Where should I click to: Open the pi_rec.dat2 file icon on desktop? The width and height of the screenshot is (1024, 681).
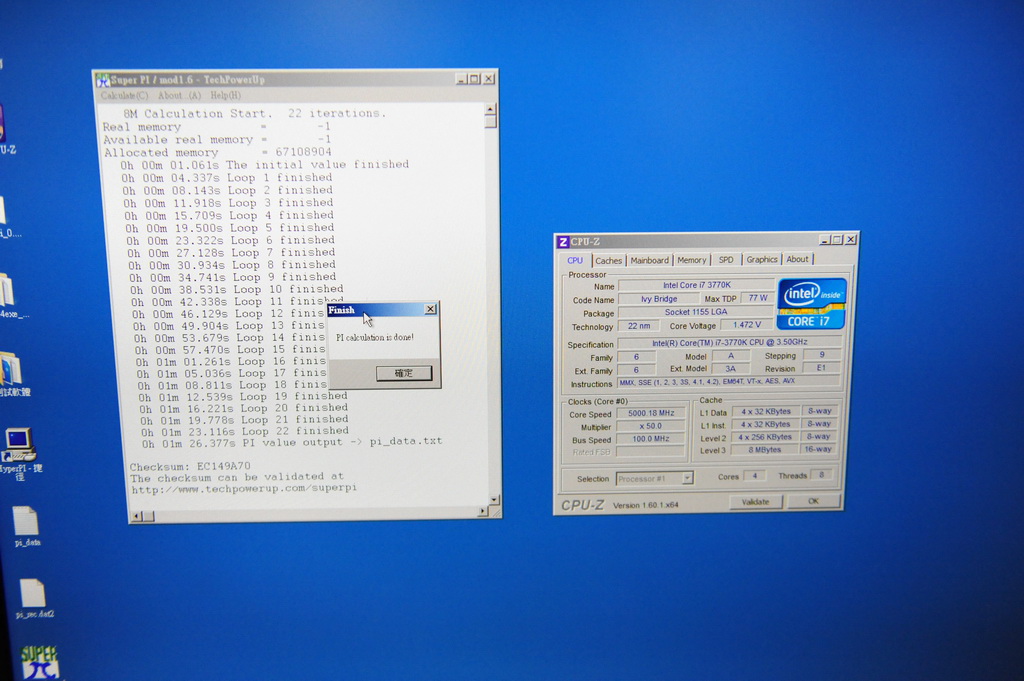coord(33,596)
